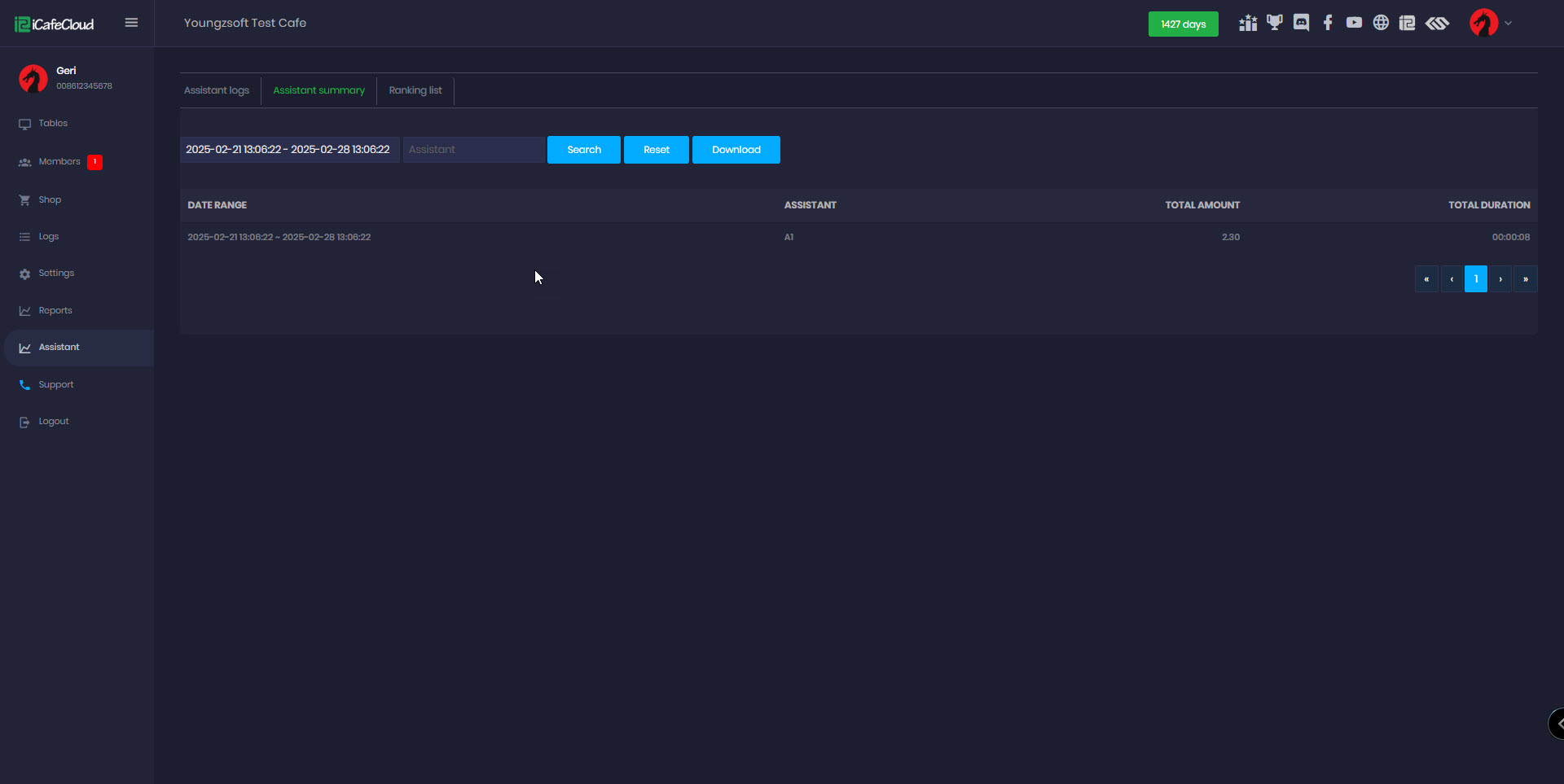Image resolution: width=1564 pixels, height=784 pixels.
Task: Switch to the Assistant logs tab
Action: pyautogui.click(x=217, y=90)
